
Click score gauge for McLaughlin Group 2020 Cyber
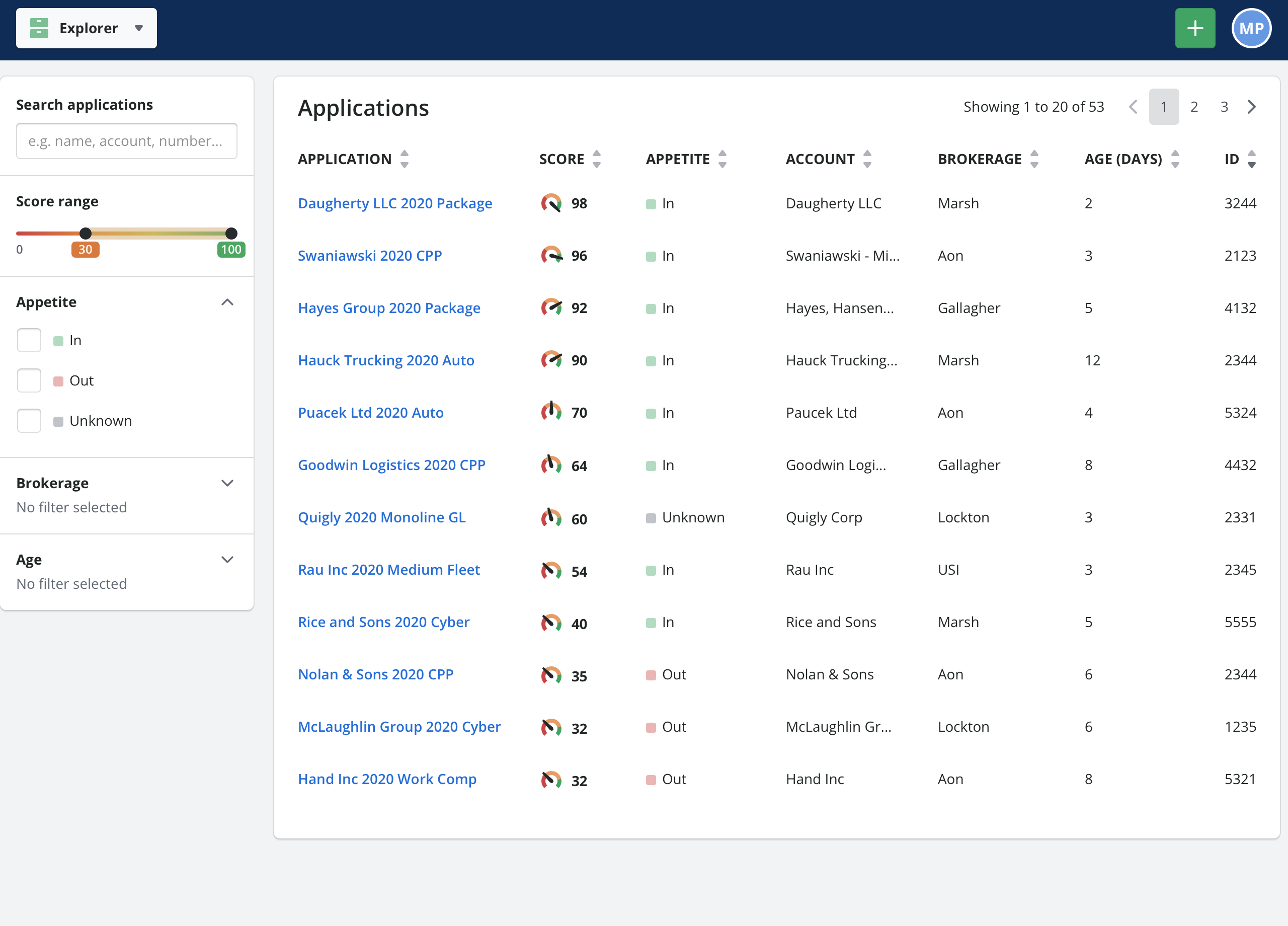pos(551,727)
